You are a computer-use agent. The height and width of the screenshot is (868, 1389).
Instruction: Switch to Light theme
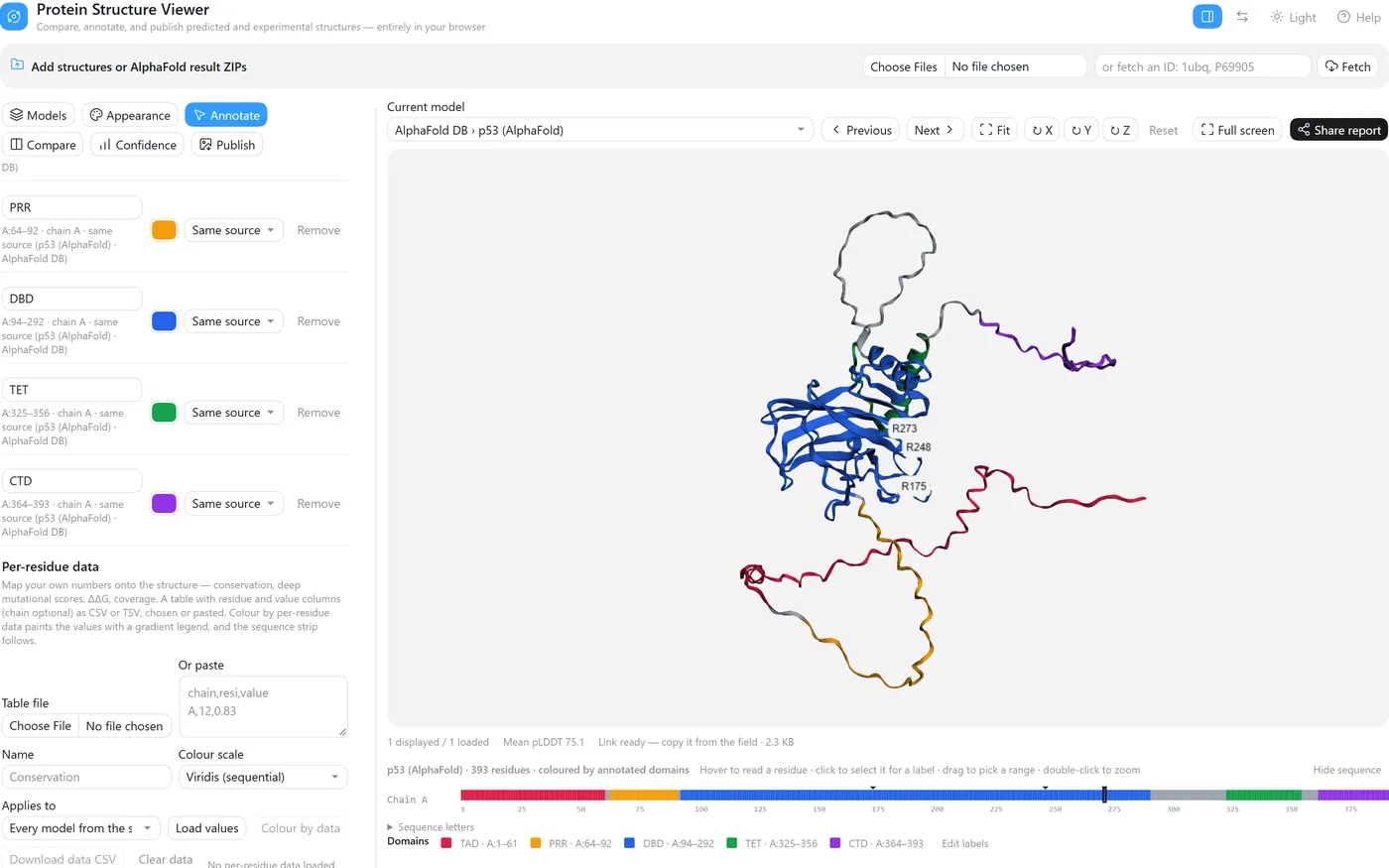(x=1293, y=17)
